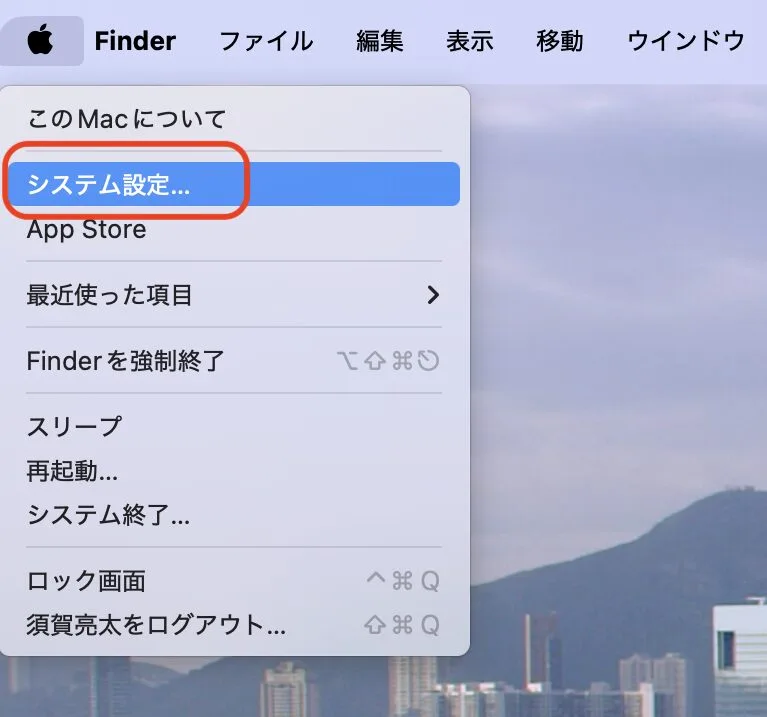Select 再起動... menu item
The width and height of the screenshot is (767, 717).
pyautogui.click(x=234, y=471)
